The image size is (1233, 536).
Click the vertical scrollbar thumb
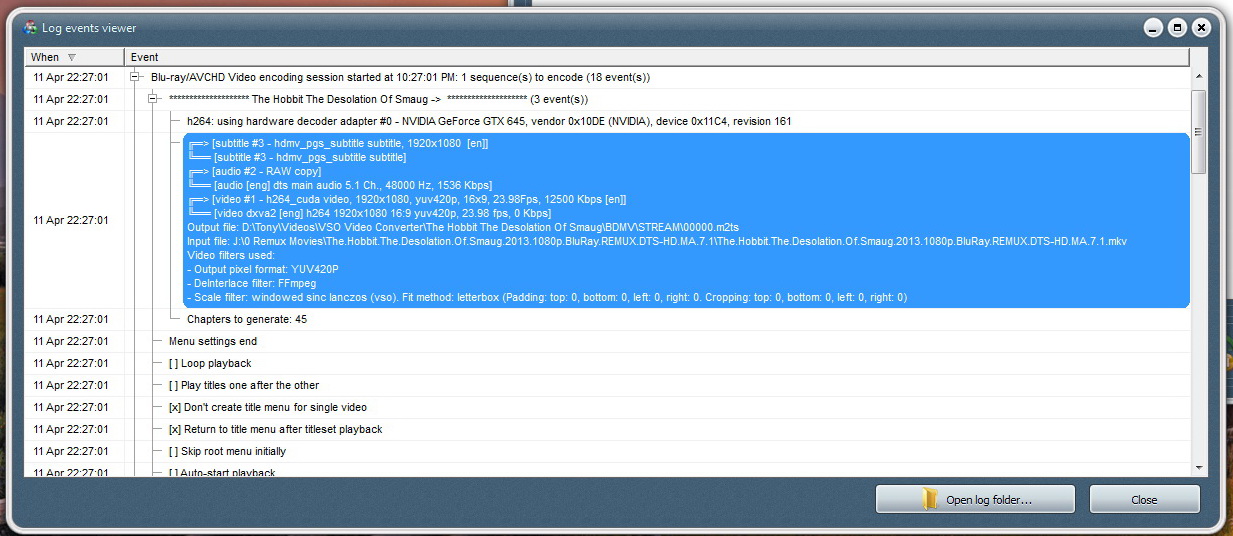click(1199, 132)
